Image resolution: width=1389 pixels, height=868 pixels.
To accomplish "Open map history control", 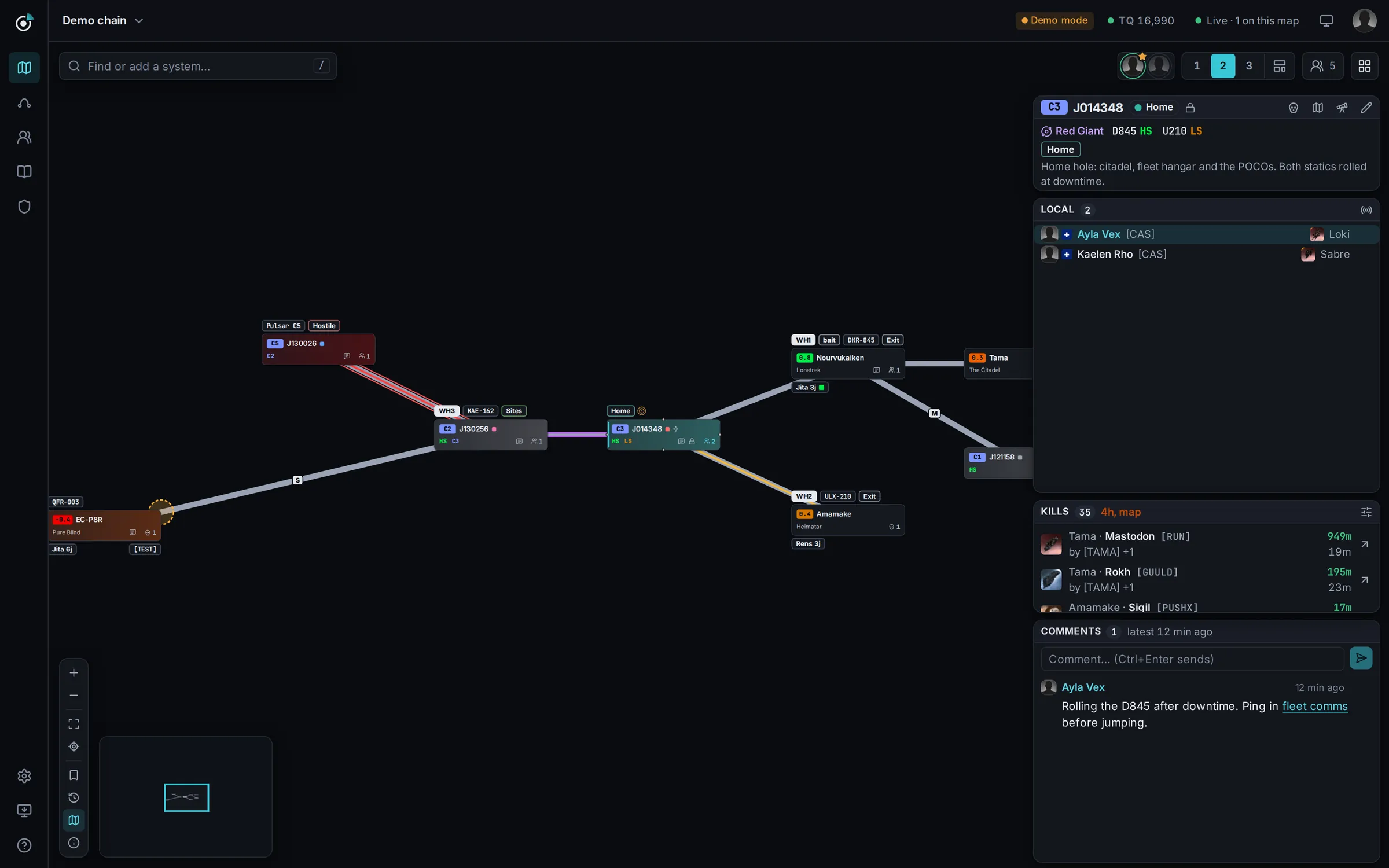I will coord(74,798).
